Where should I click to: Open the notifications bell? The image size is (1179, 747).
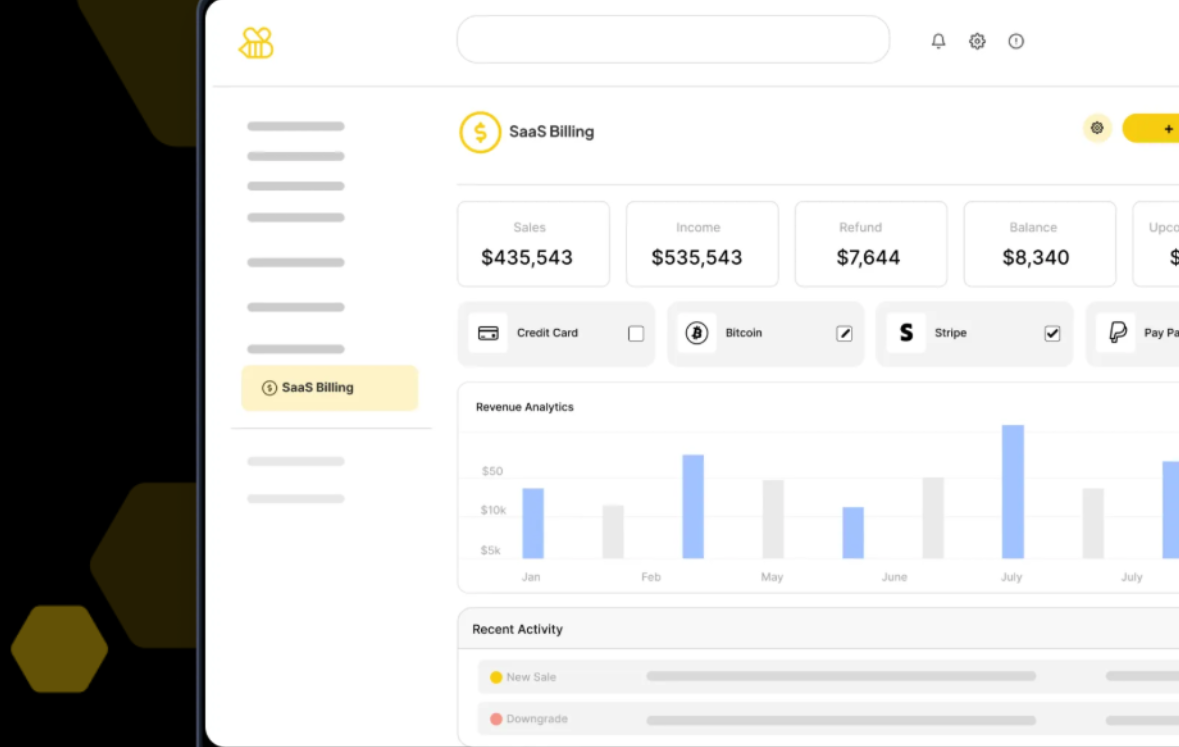click(937, 41)
